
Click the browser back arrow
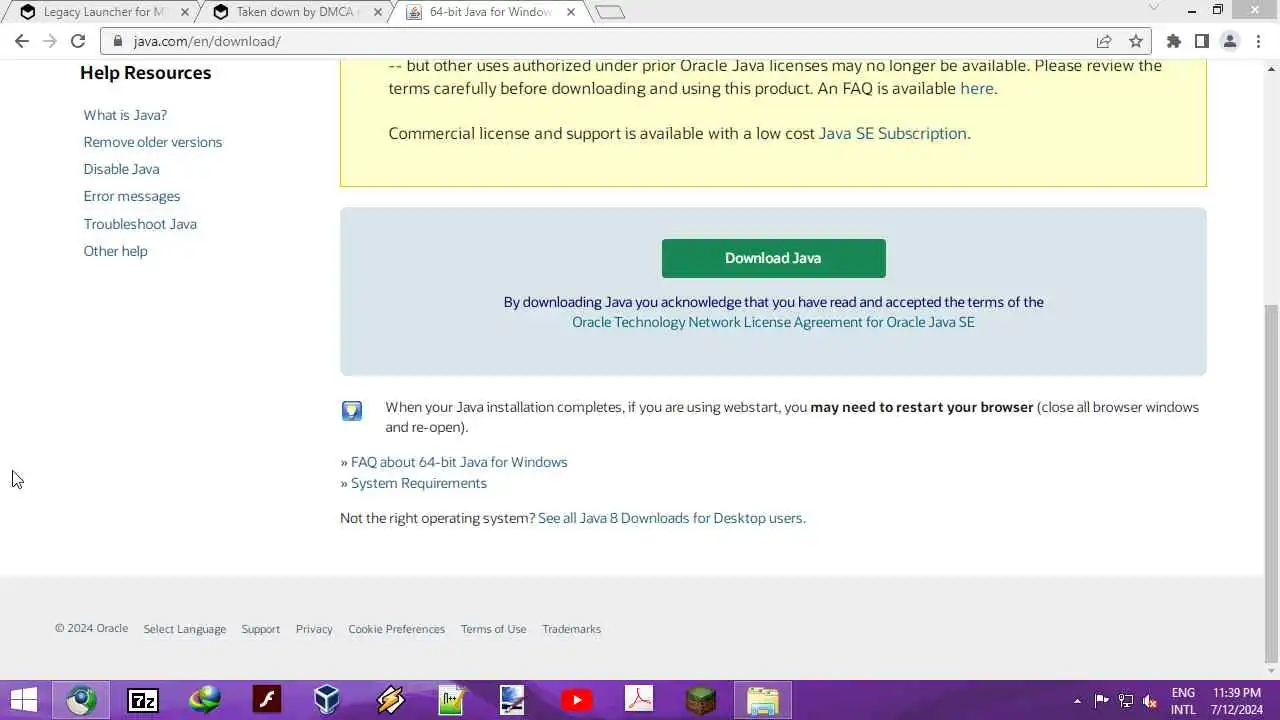[22, 41]
